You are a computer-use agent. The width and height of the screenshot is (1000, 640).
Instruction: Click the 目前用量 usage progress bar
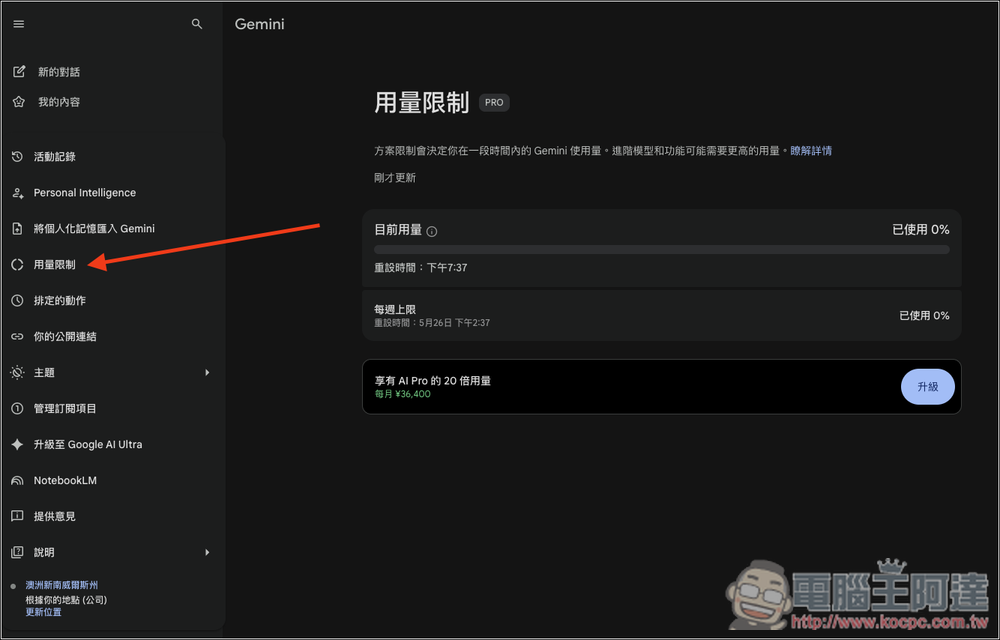tap(661, 250)
